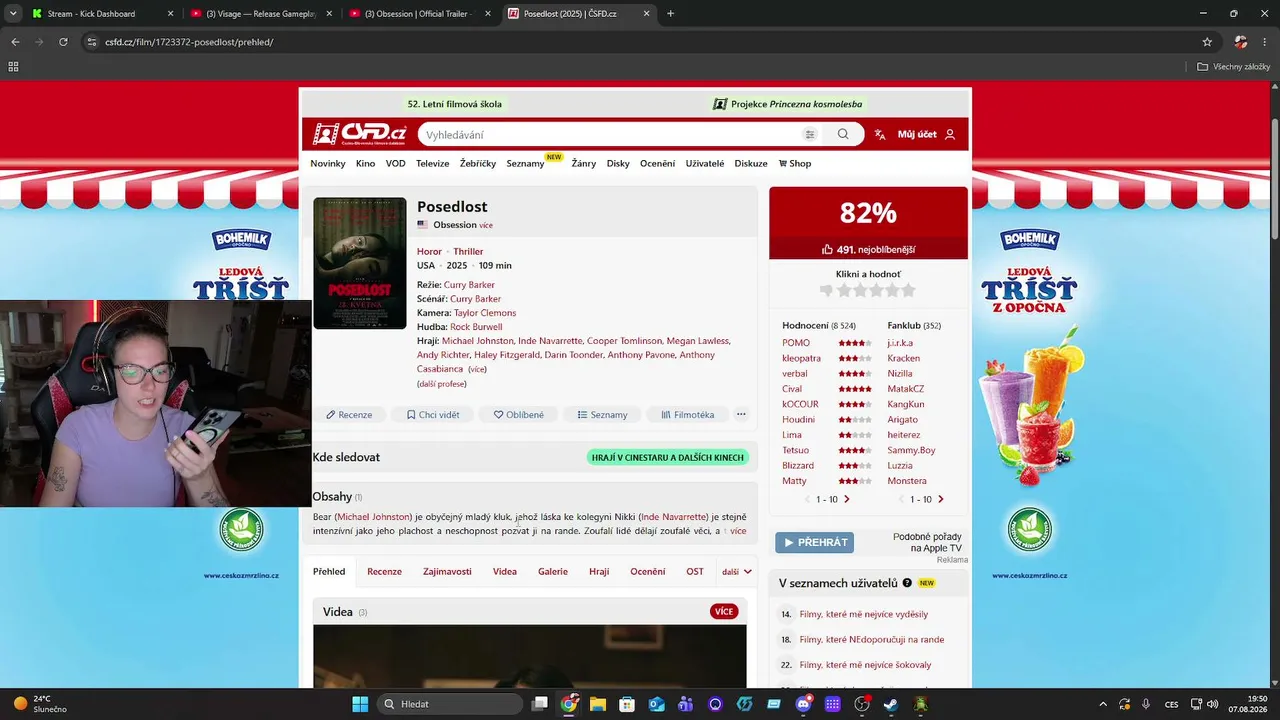Open the three-dots more actions menu
This screenshot has height=720, width=1280.
click(741, 414)
